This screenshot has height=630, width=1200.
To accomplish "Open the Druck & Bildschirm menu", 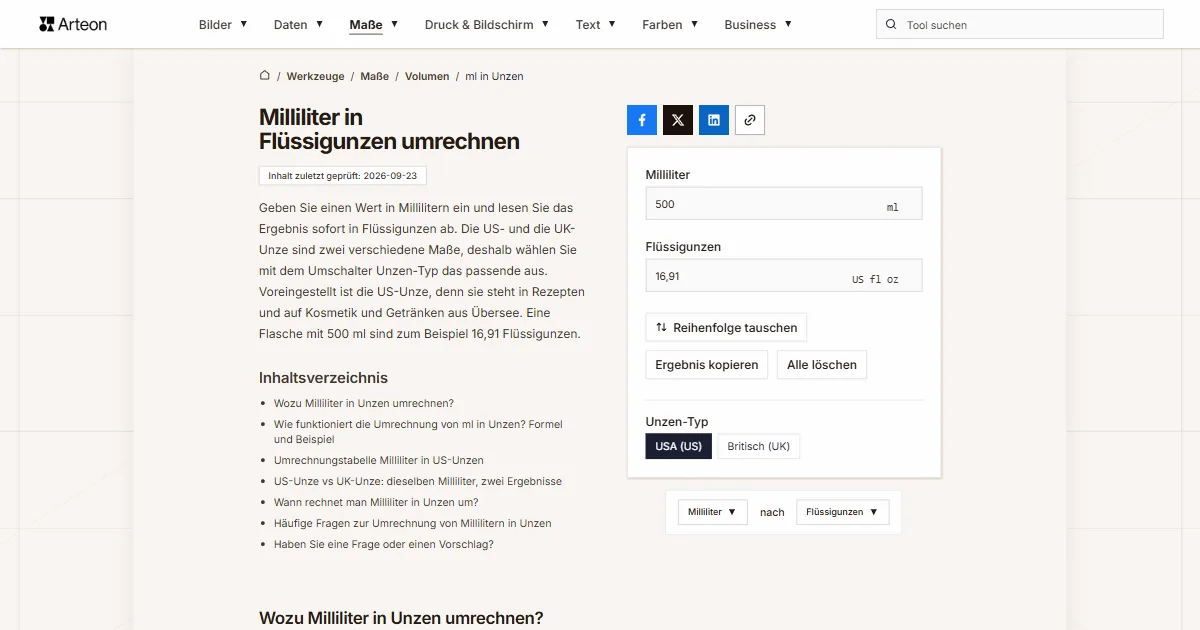I will [487, 25].
